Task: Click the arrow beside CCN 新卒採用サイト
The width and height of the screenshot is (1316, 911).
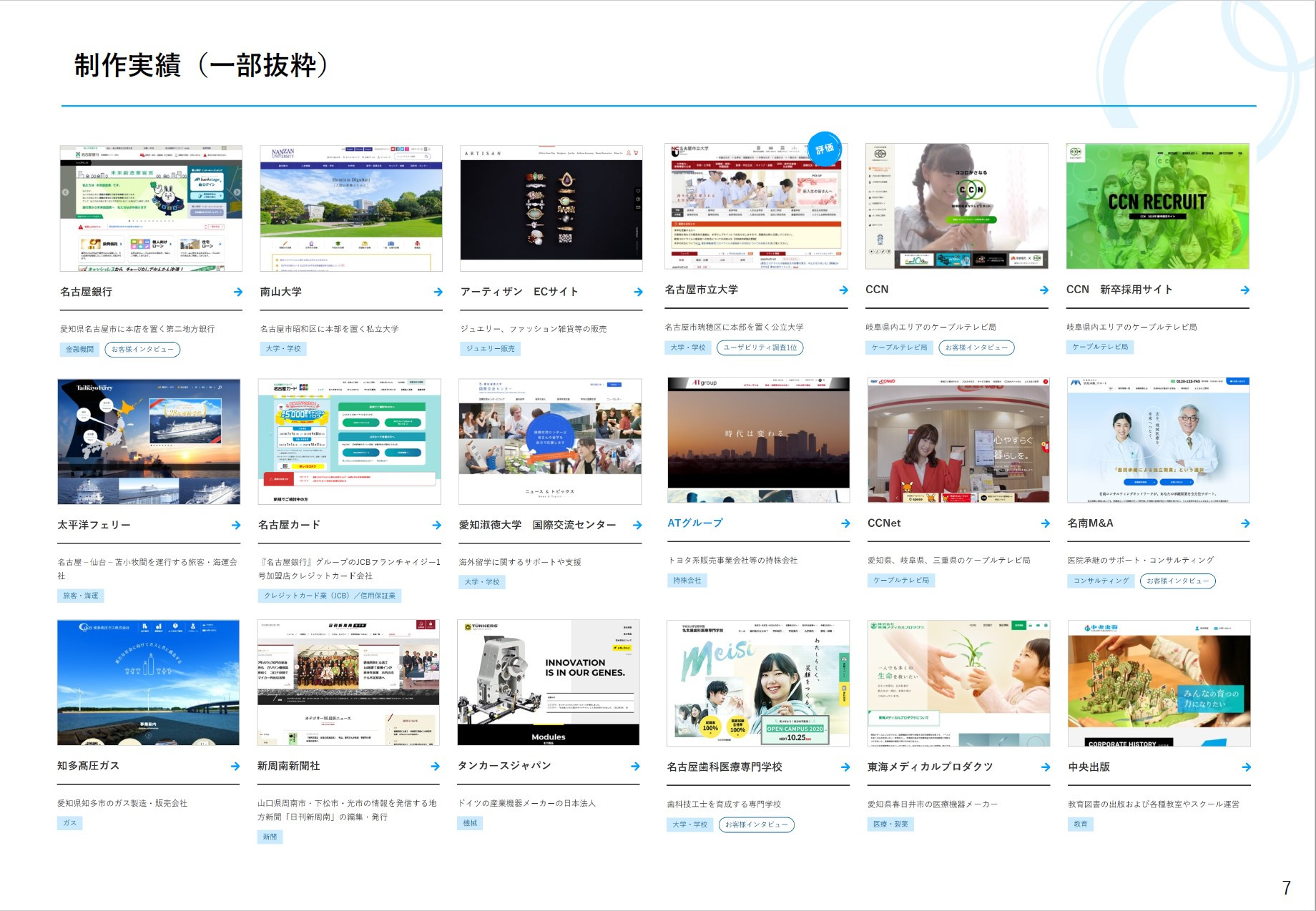Action: pyautogui.click(x=1244, y=290)
